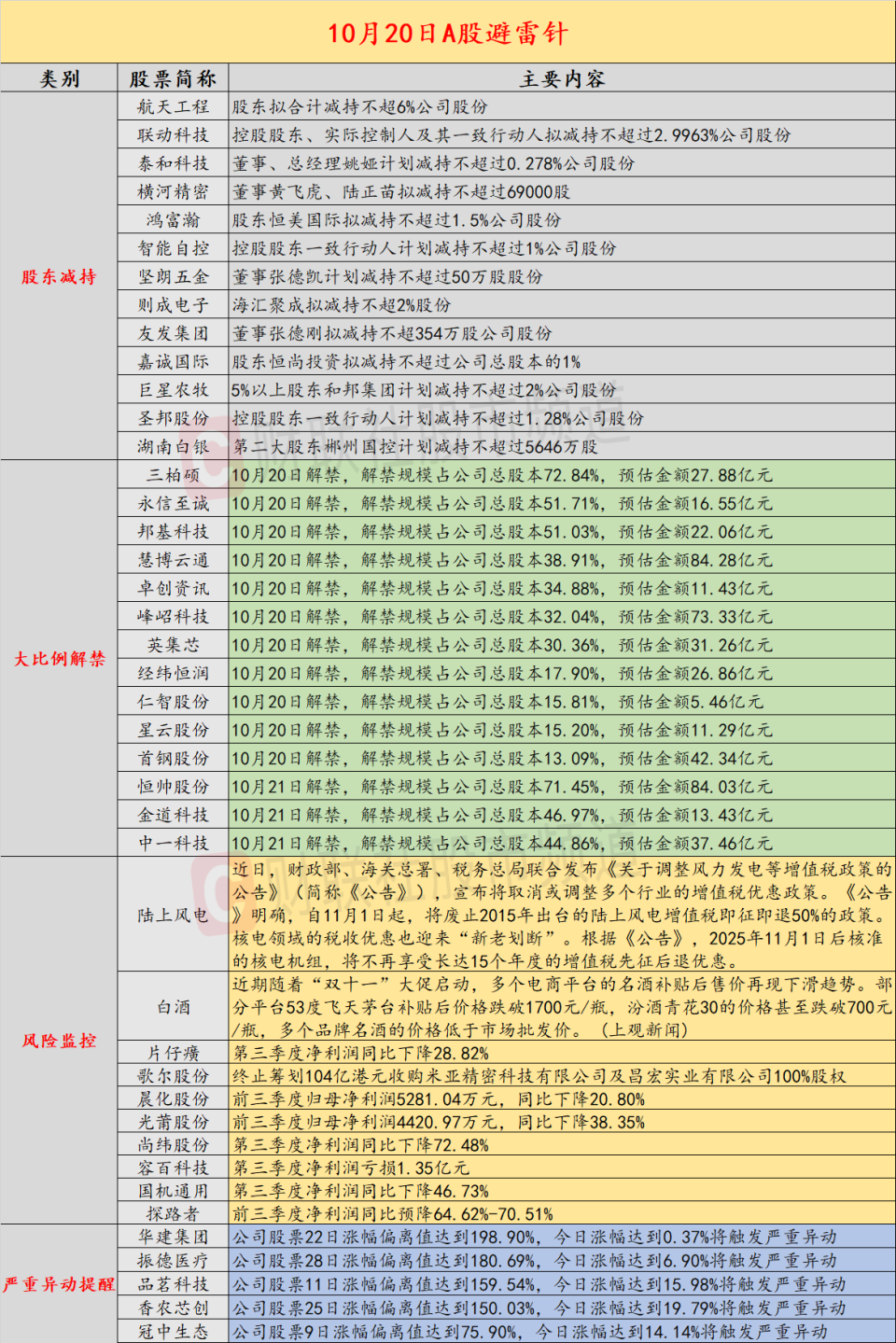Screen dimensions: 896x1343
Task: Click the stock name 航天工程
Action: 173,105
